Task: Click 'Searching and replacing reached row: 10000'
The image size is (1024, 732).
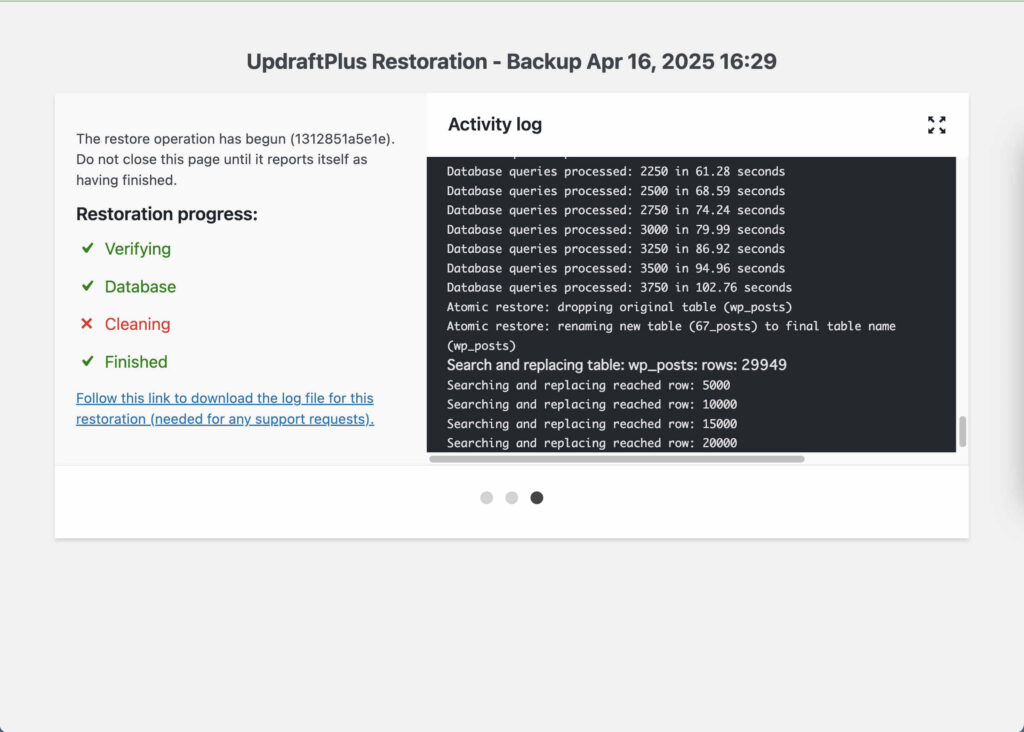Action: pos(592,404)
